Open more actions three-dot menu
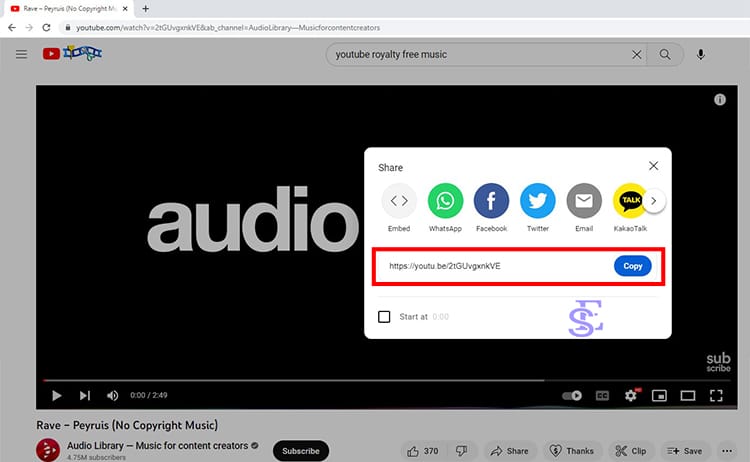This screenshot has width=750, height=462. 727,451
